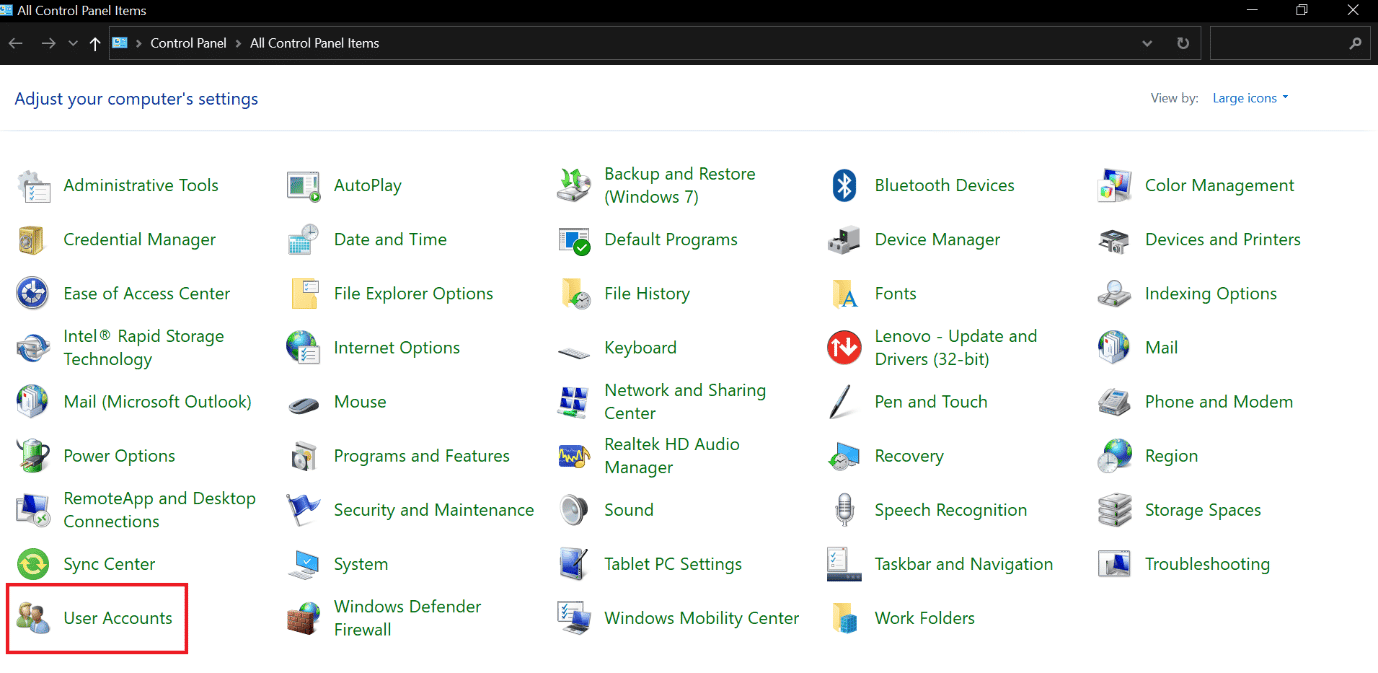The height and width of the screenshot is (673, 1378).
Task: Click the Color Management icon
Action: [x=1114, y=186]
